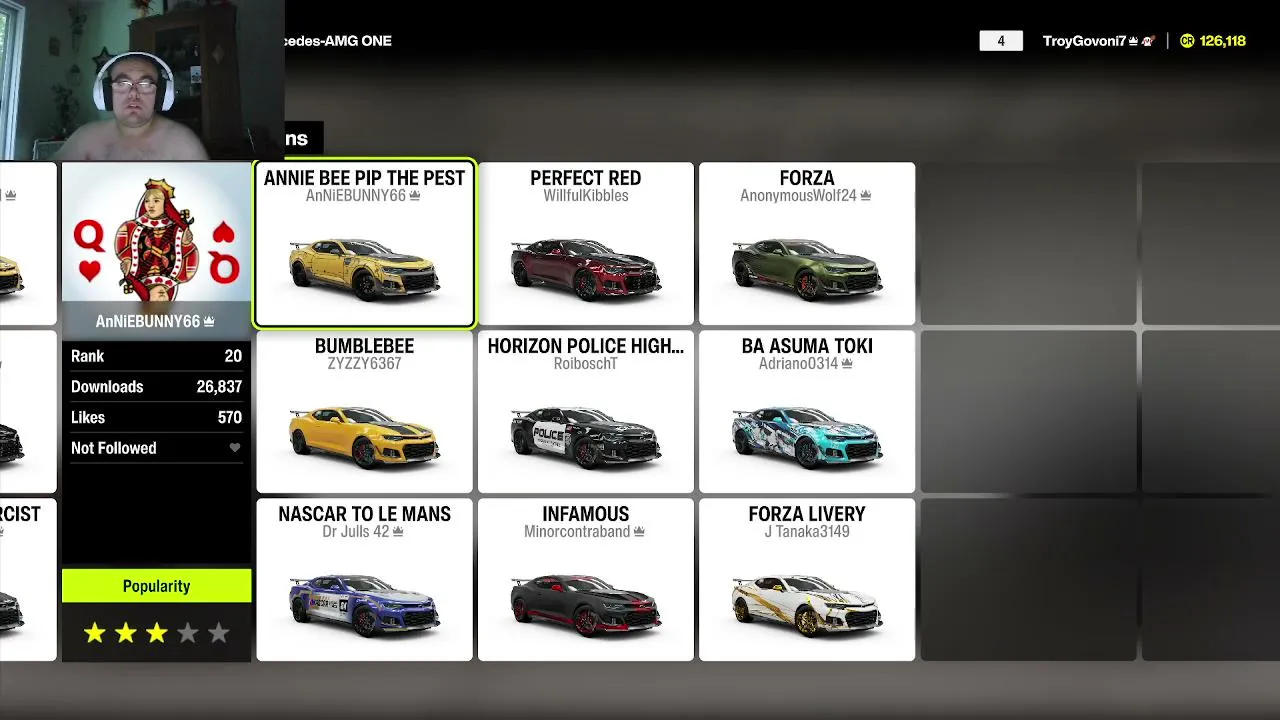Click the second yellow popularity star

click(x=126, y=632)
